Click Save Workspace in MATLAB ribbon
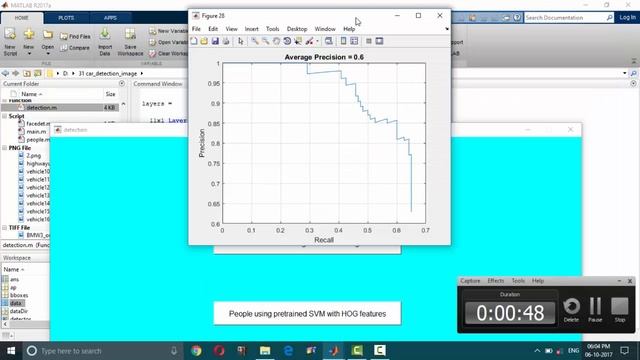The width and height of the screenshot is (640, 360). tap(130, 42)
